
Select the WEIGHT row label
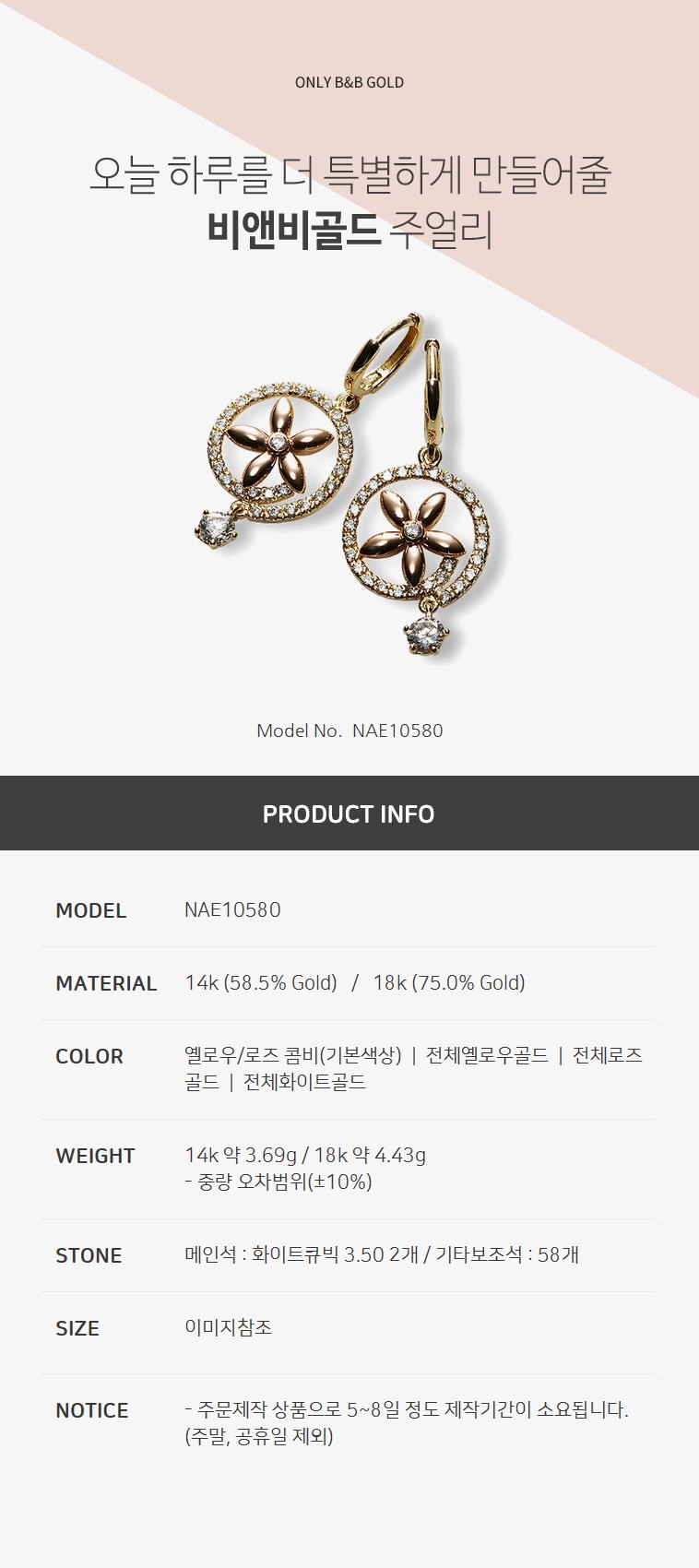click(95, 1156)
